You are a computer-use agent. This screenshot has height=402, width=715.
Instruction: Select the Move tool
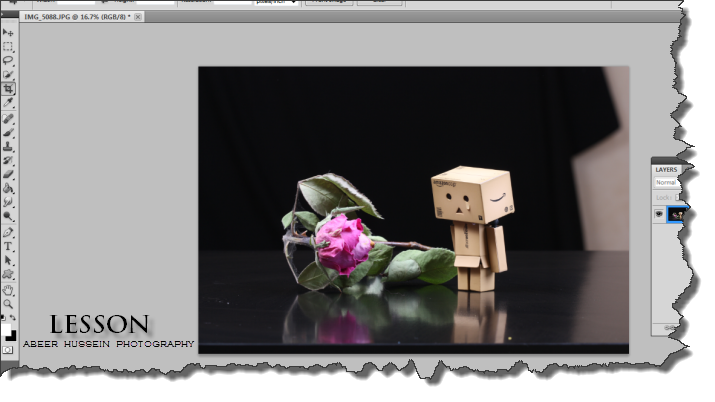8,32
